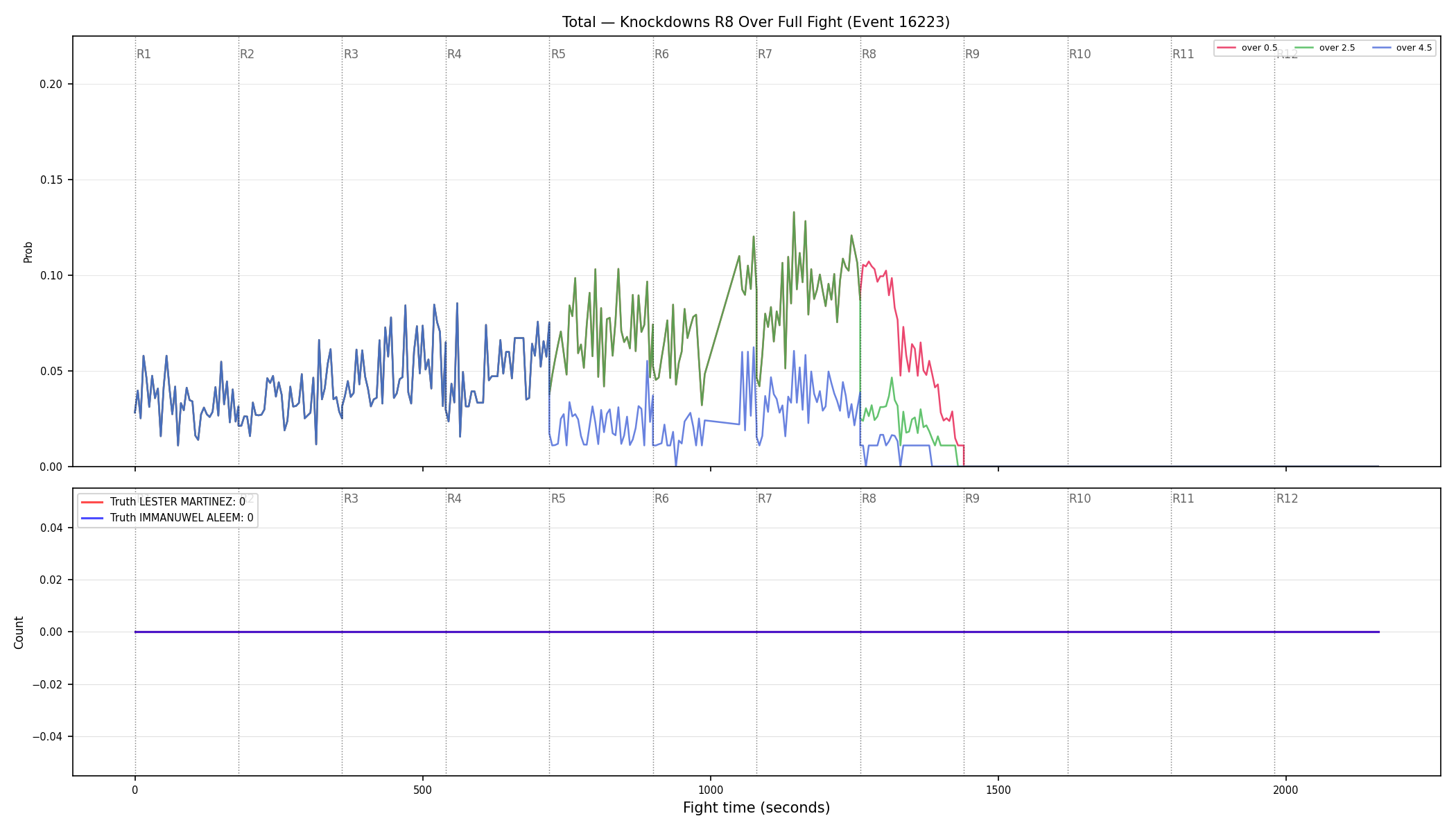The width and height of the screenshot is (1456, 832).
Task: Click the 'Fight time (seconds)' axis label
Action: tap(756, 808)
